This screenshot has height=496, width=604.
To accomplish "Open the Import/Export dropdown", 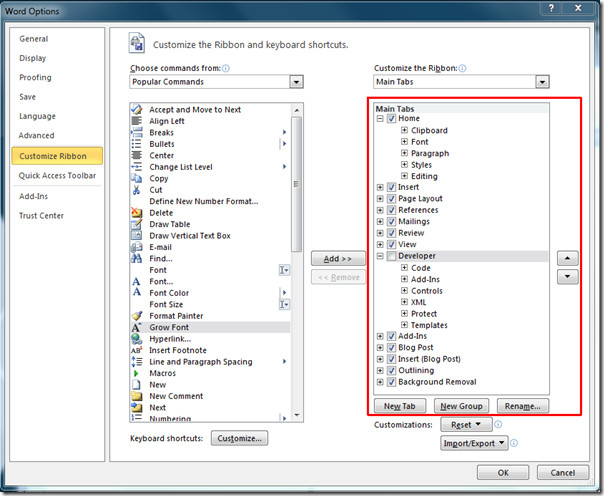I will click(x=474, y=443).
